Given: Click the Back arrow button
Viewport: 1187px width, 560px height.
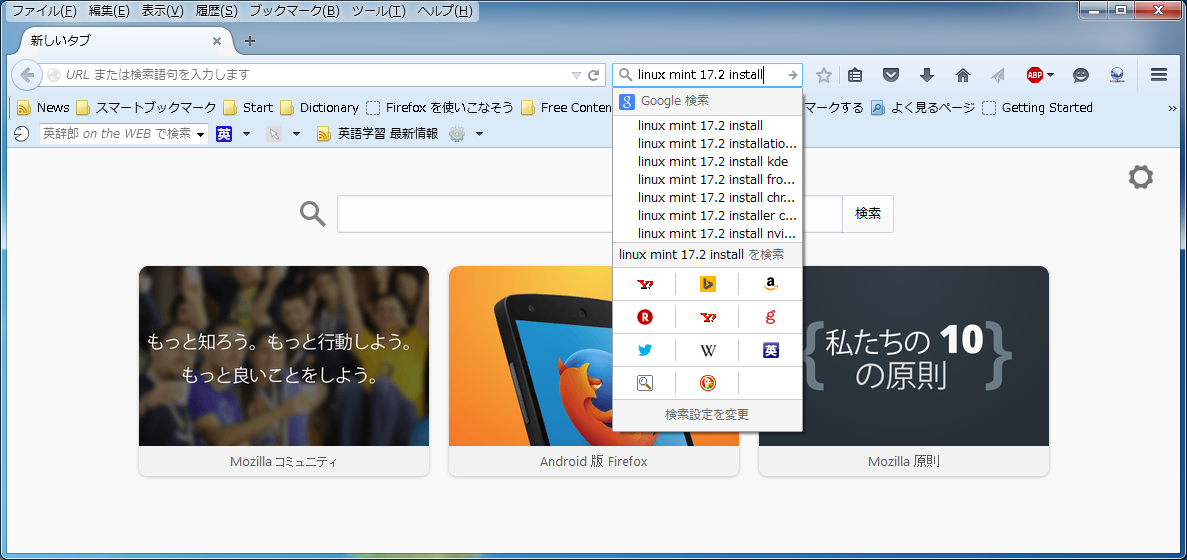Looking at the screenshot, I should pos(26,75).
